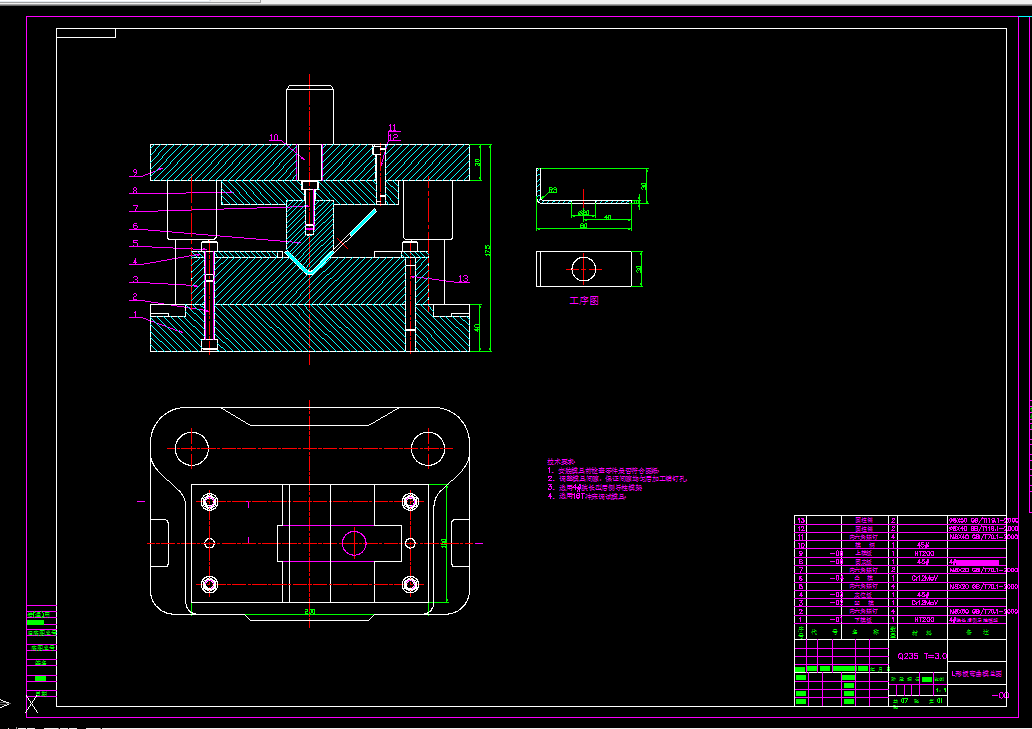The image size is (1032, 729).
Task: Click Cr12MoV material in parts list row 6
Action: (924, 578)
